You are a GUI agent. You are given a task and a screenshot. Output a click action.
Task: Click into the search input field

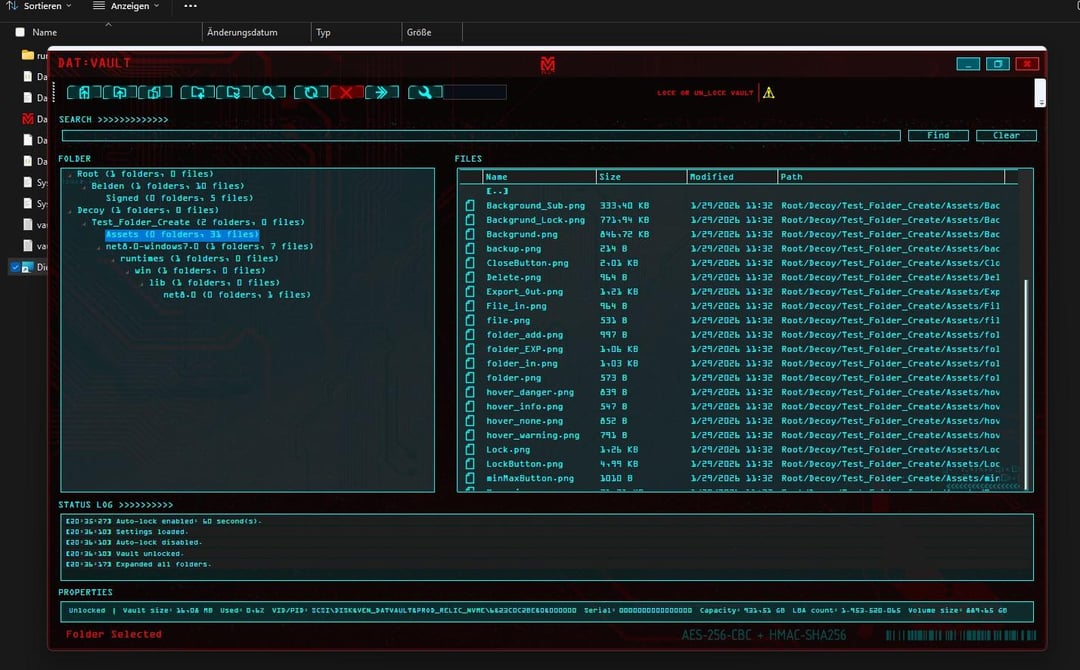point(480,135)
